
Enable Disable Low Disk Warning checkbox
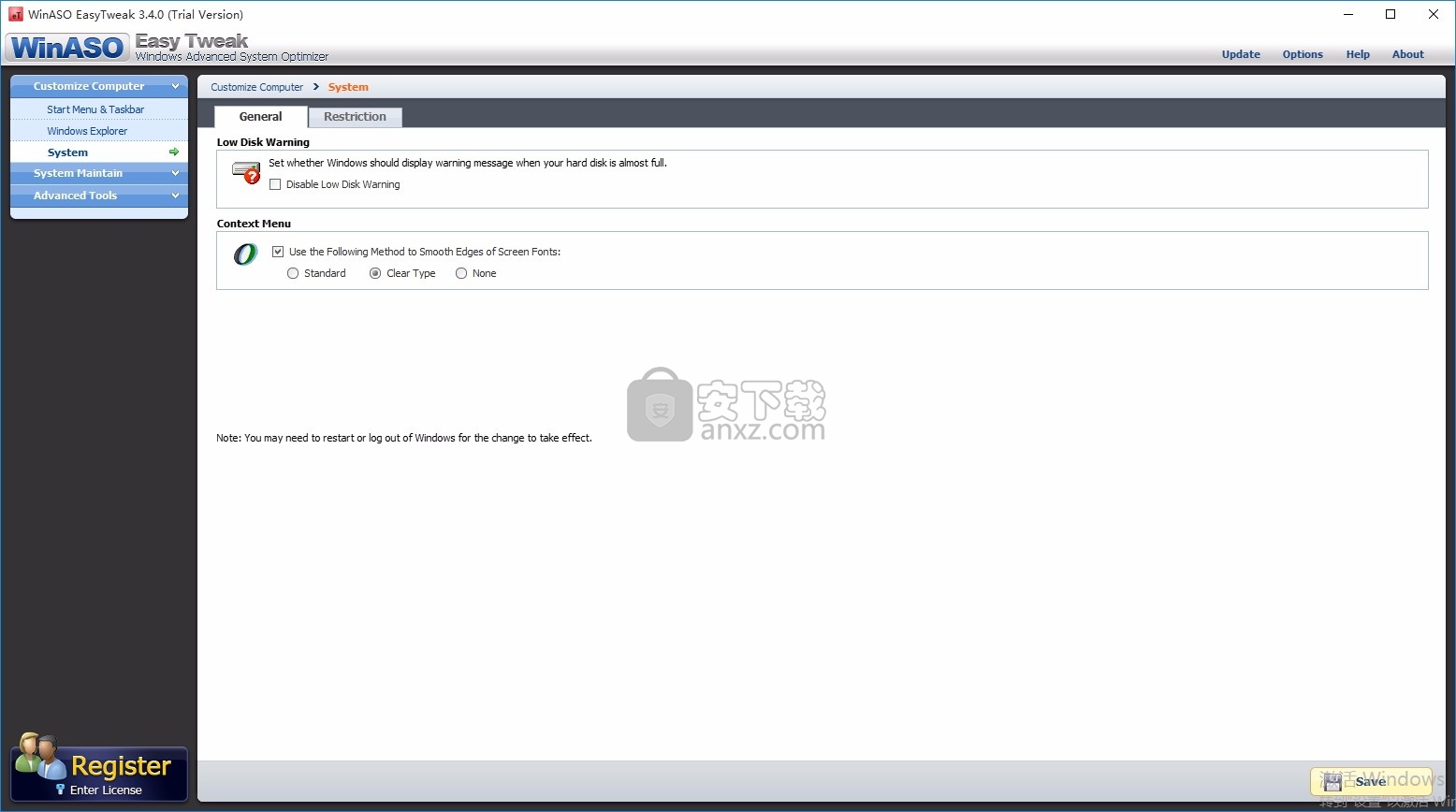point(275,184)
